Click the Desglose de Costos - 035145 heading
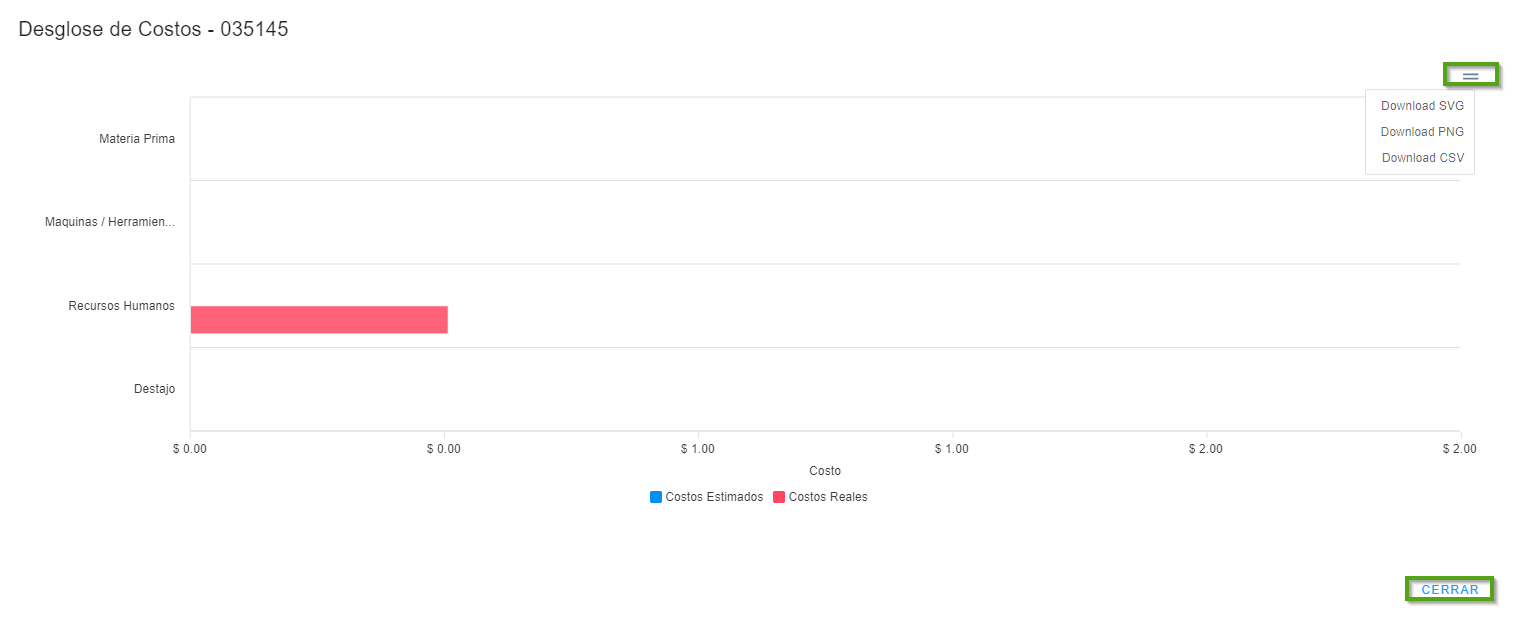The image size is (1522, 623). point(153,30)
